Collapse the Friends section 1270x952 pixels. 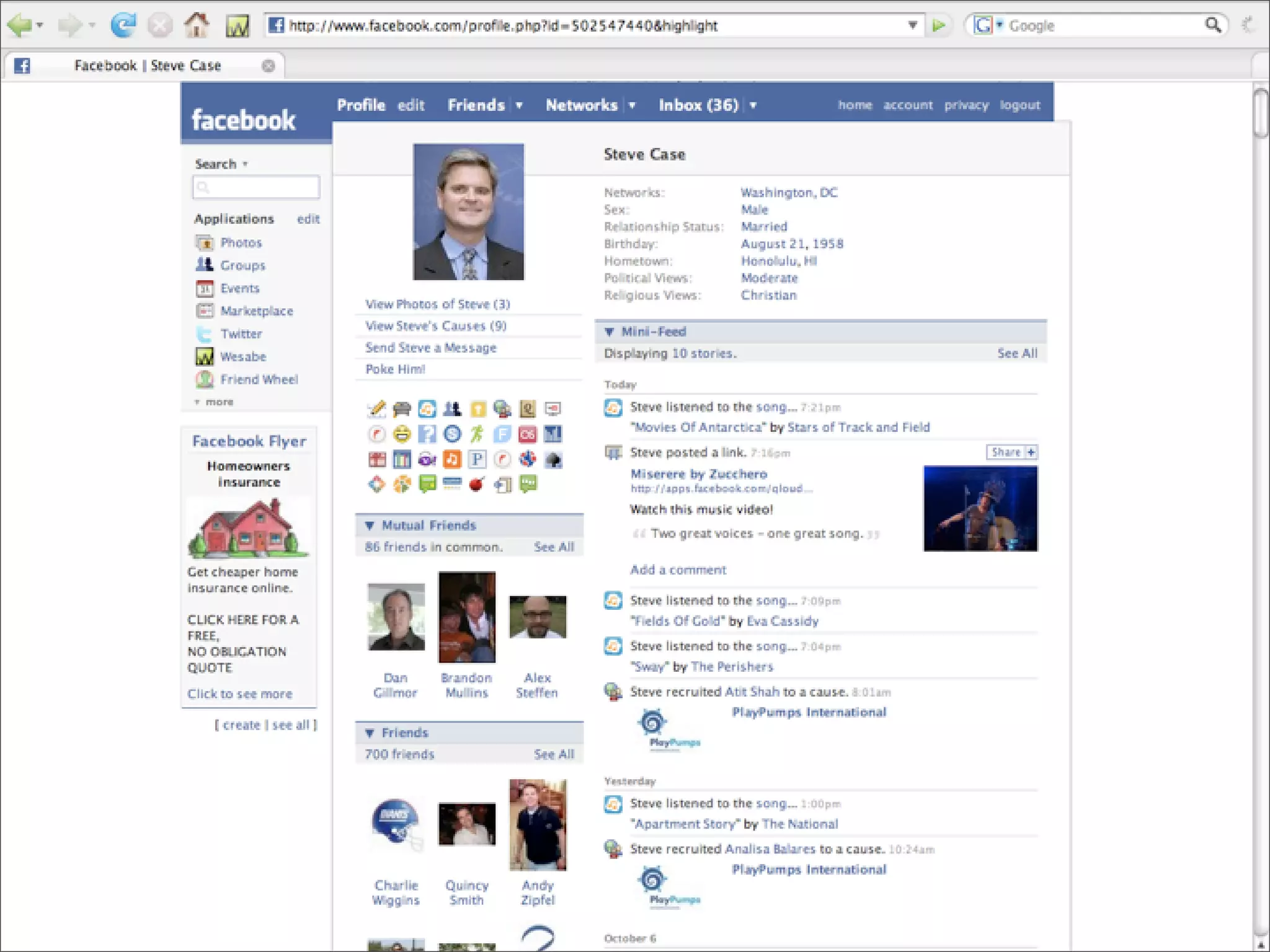coord(370,733)
